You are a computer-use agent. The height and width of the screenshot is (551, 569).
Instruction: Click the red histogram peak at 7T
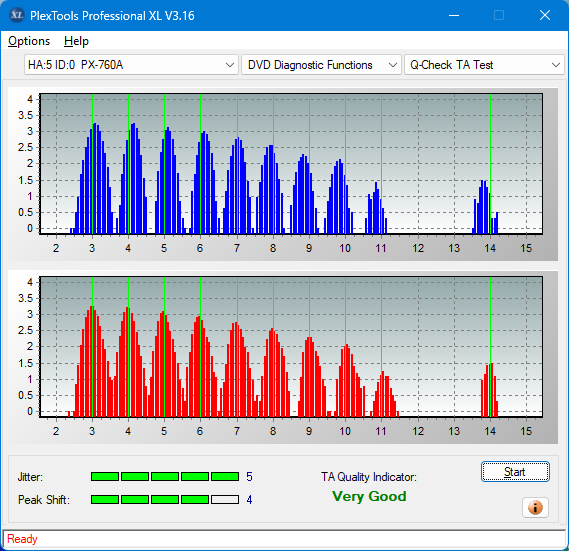click(x=236, y=370)
